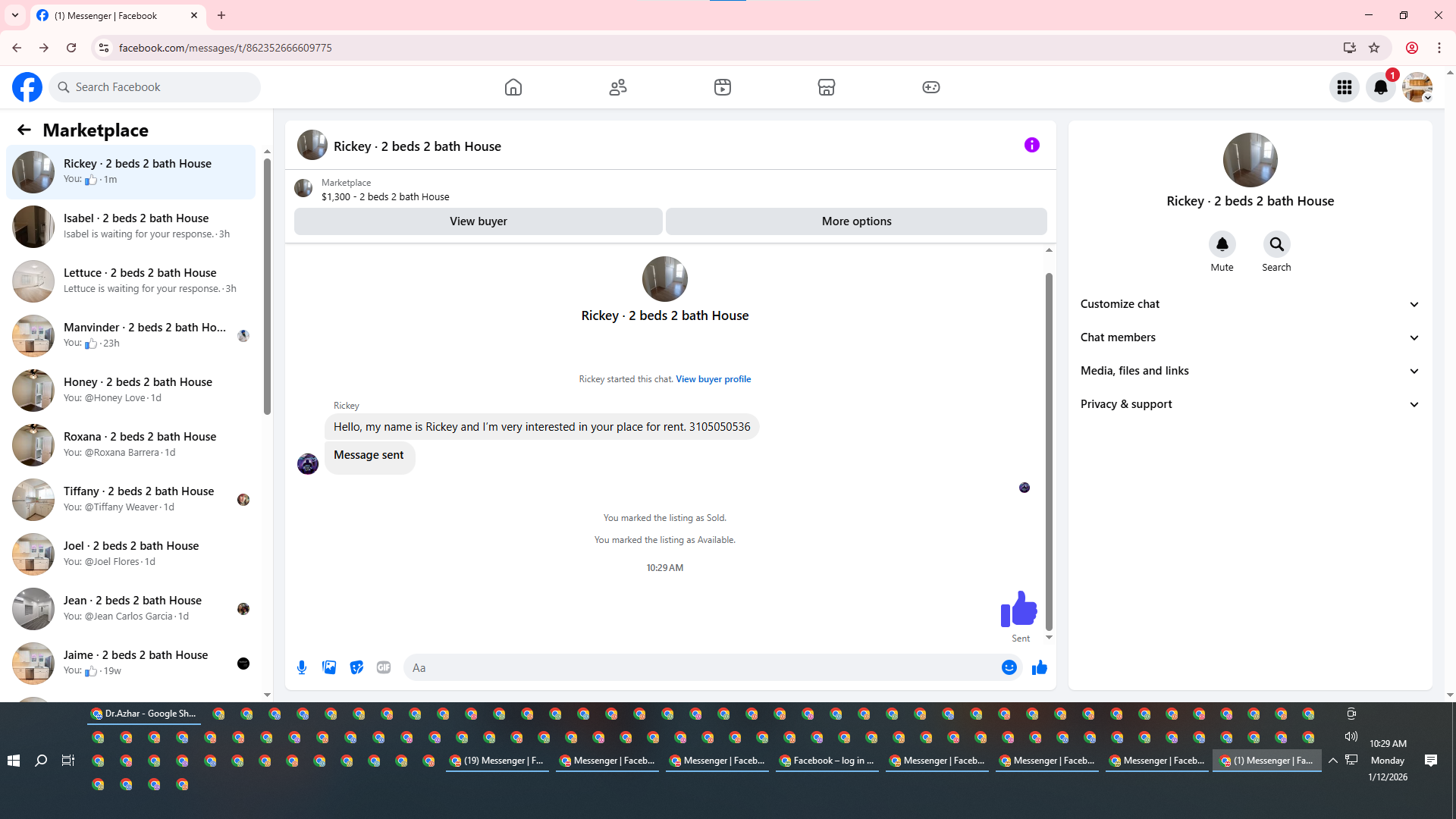Open Facebook apps grid menu
This screenshot has width=1456, height=819.
(1344, 87)
